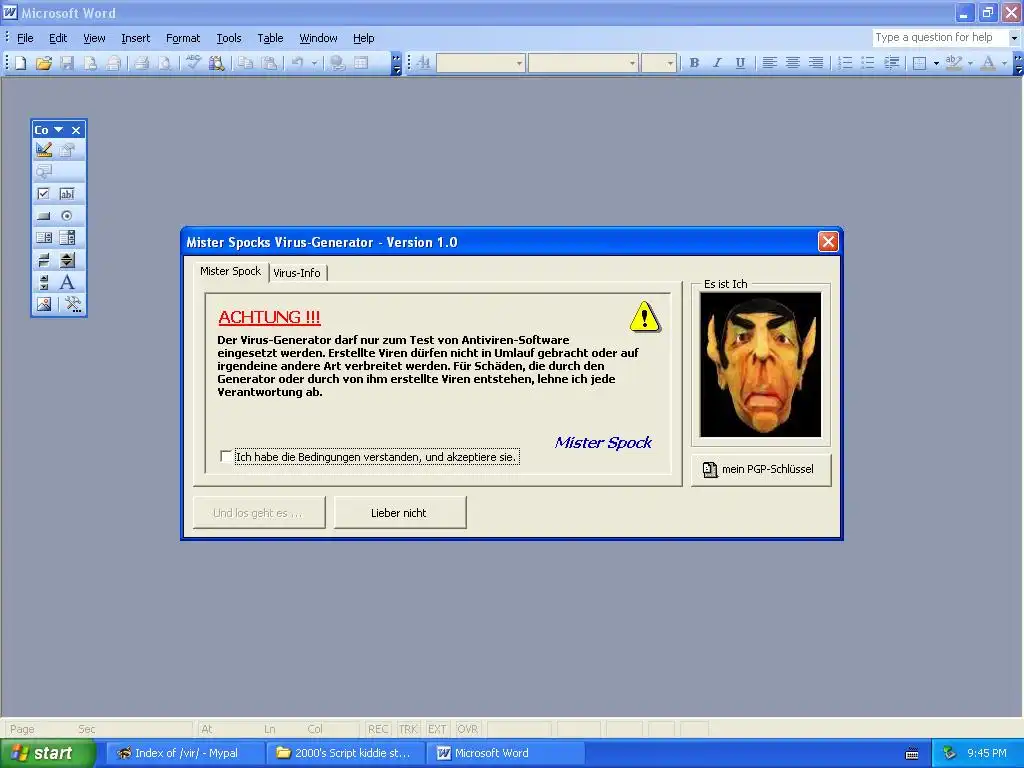Click in 'Type a question for help' field

(x=940, y=38)
